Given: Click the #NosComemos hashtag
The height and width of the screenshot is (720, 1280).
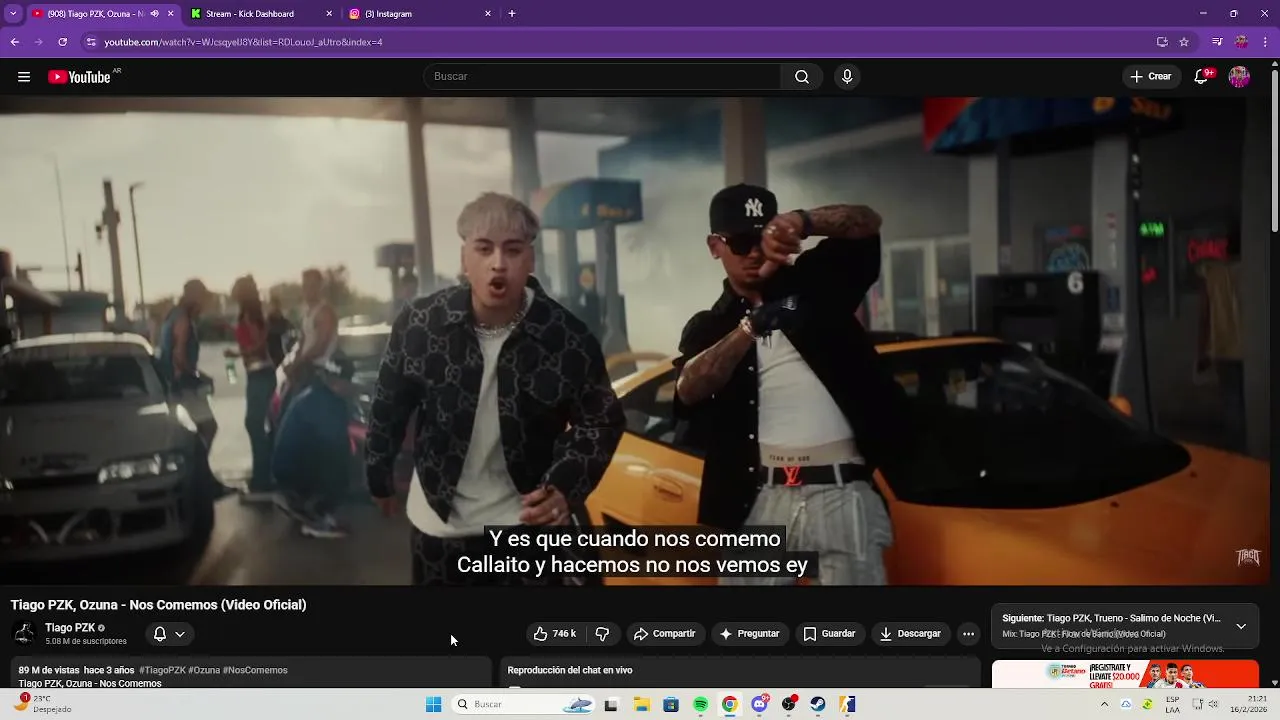Looking at the screenshot, I should coord(255,670).
